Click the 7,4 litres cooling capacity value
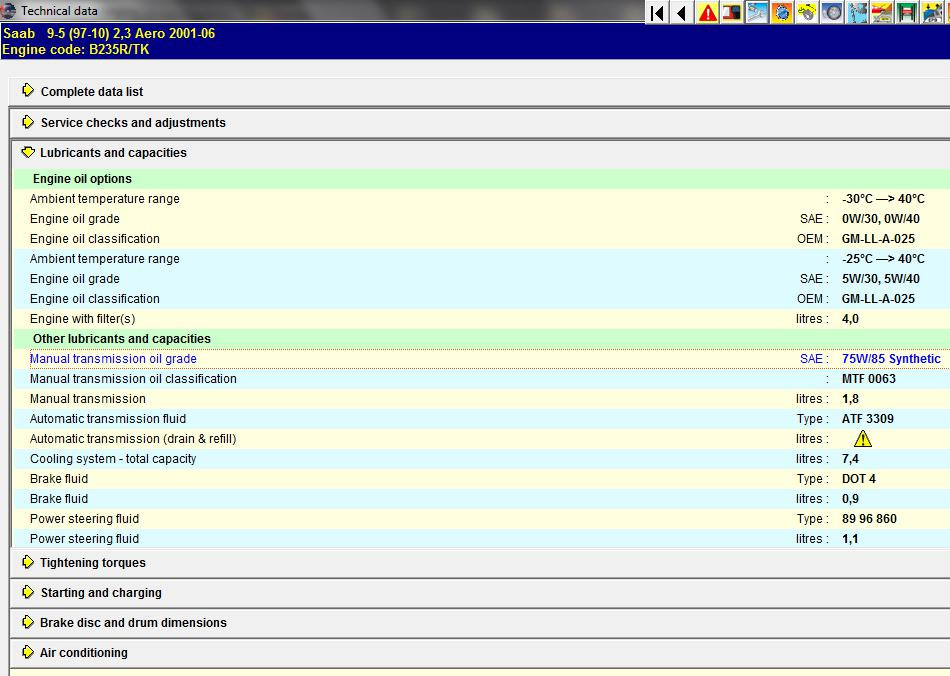Screen dimensions: 950x676 pos(850,459)
